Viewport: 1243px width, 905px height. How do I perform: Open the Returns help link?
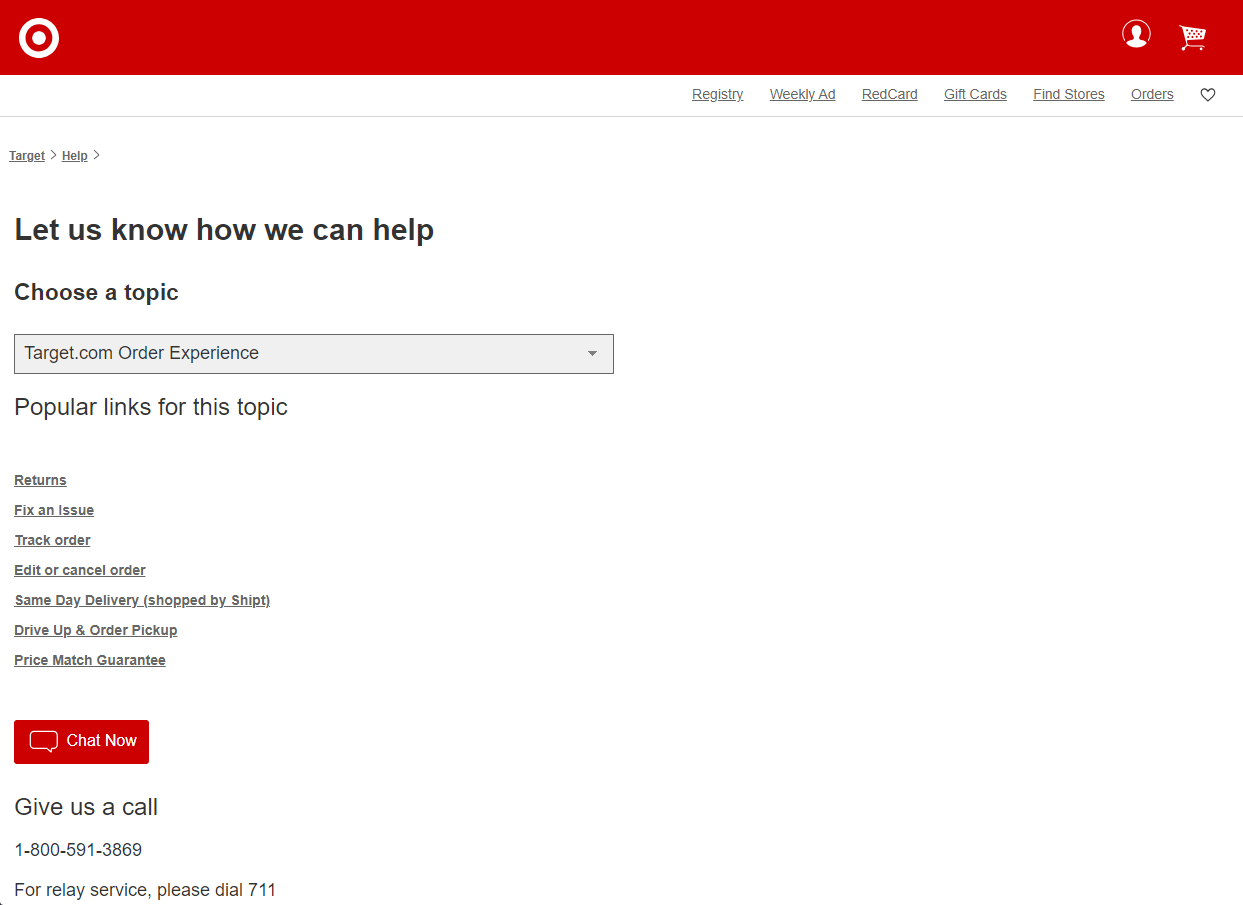(40, 480)
